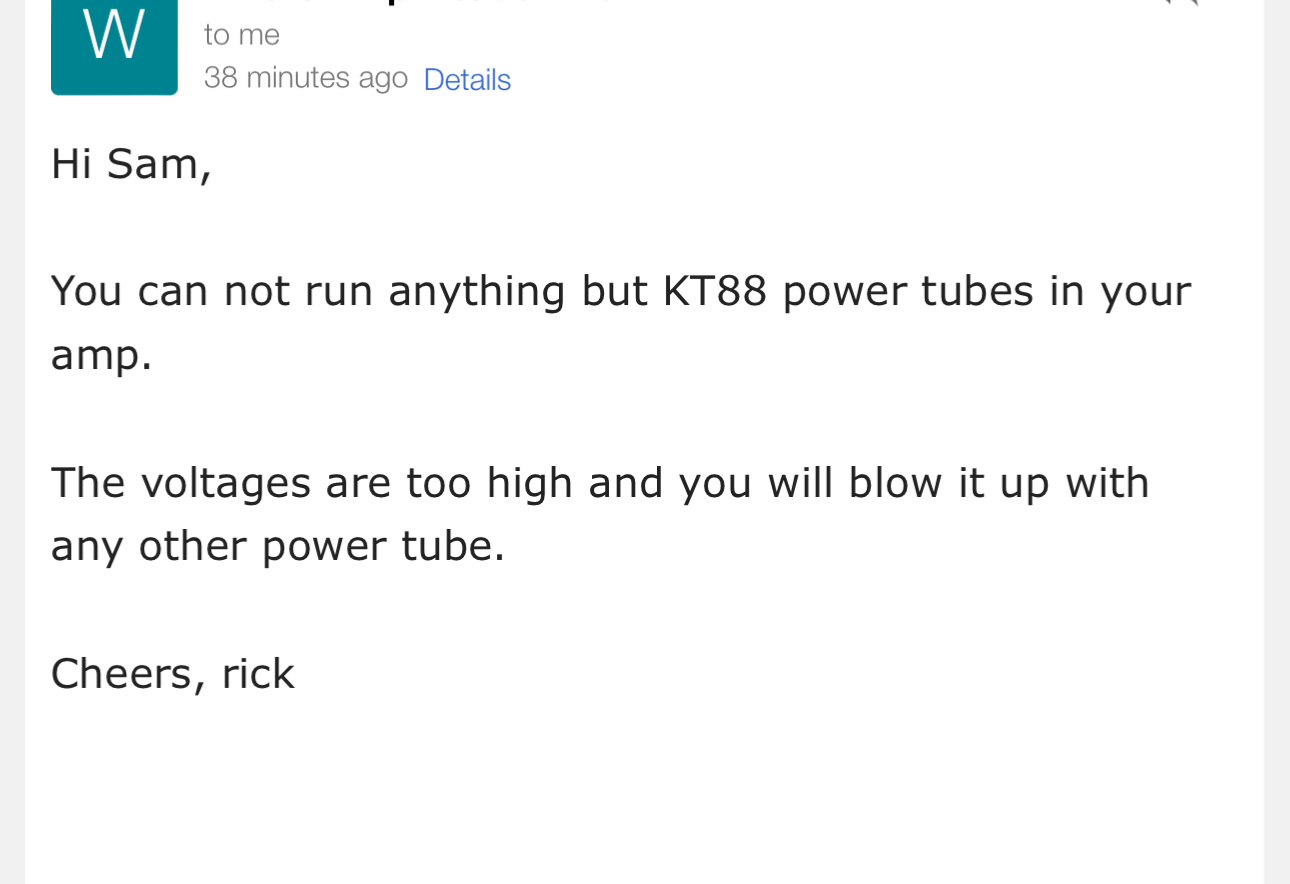Click the word "Cheers" in the signature
The width and height of the screenshot is (1290, 884).
[122, 674]
